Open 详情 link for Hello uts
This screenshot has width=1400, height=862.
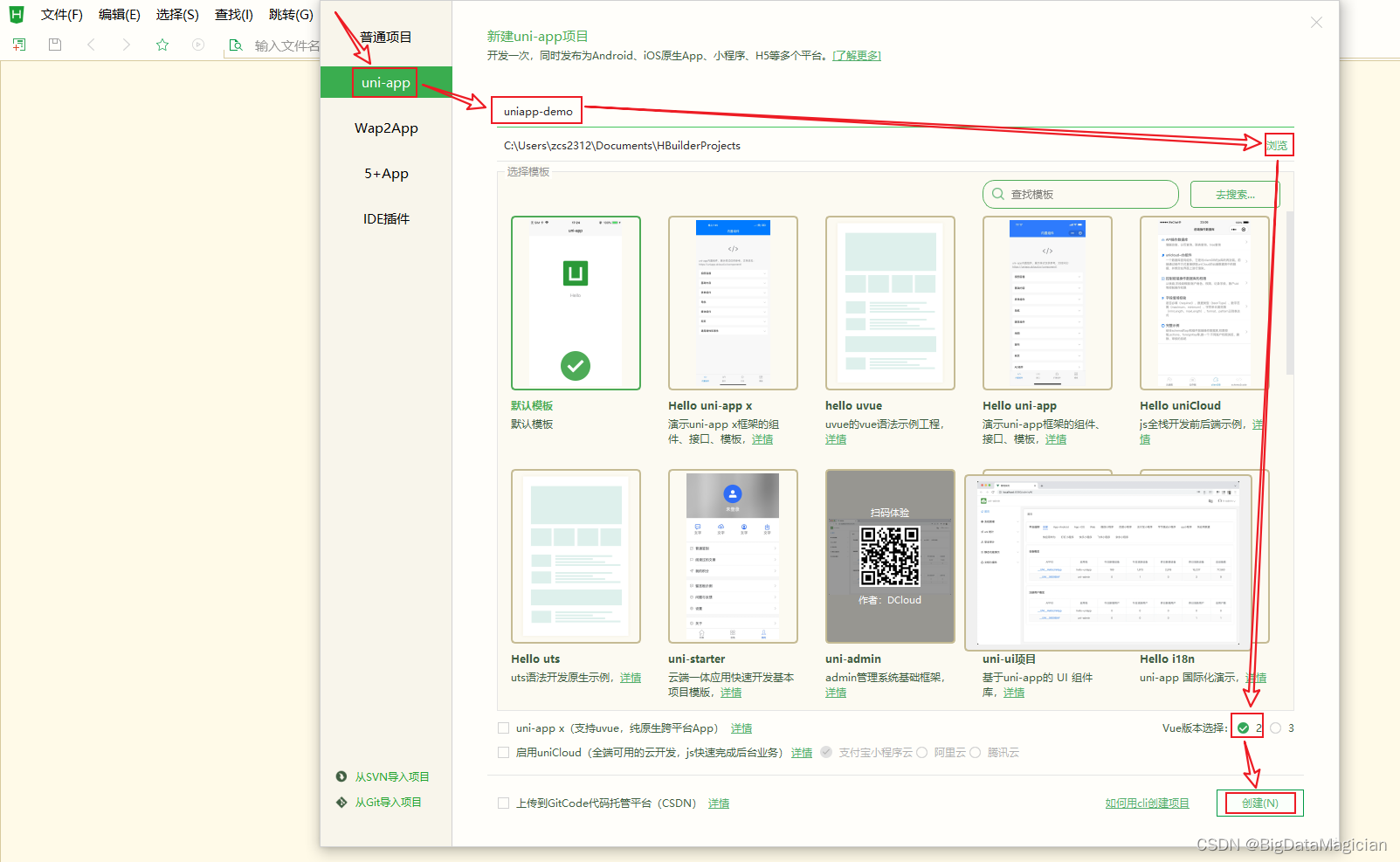(x=631, y=678)
